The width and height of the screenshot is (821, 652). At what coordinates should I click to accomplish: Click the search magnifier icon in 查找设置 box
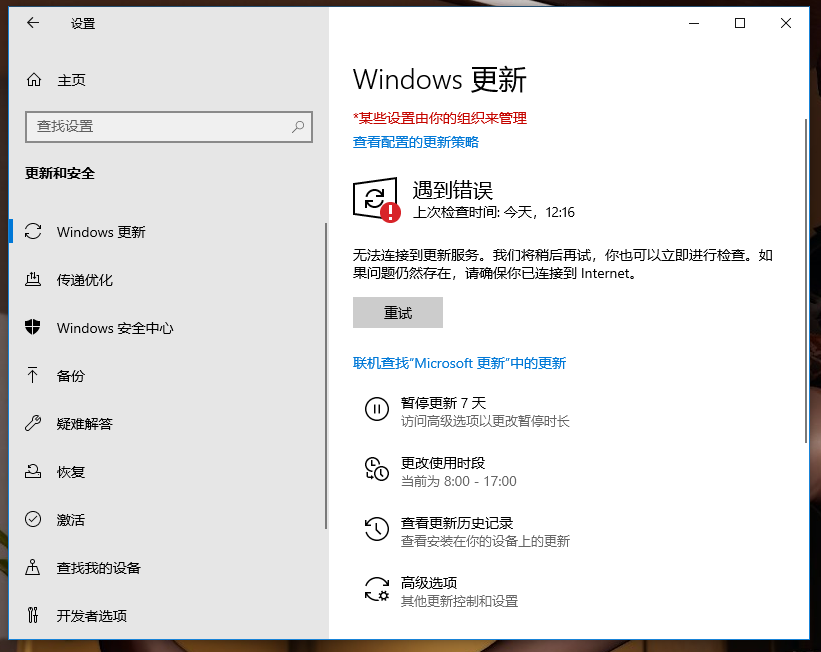(298, 127)
